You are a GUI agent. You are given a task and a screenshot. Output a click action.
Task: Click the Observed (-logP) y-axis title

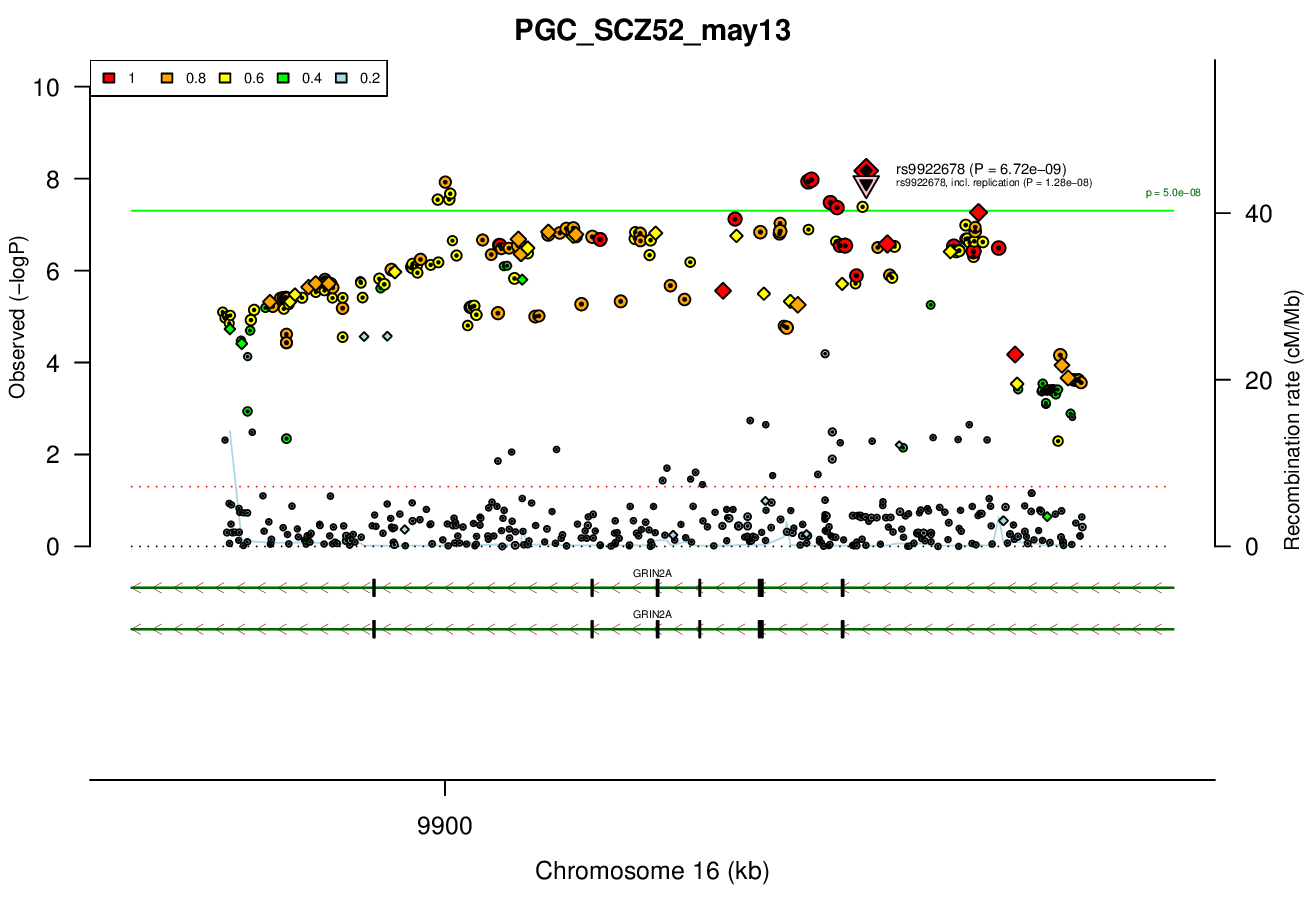(17, 317)
